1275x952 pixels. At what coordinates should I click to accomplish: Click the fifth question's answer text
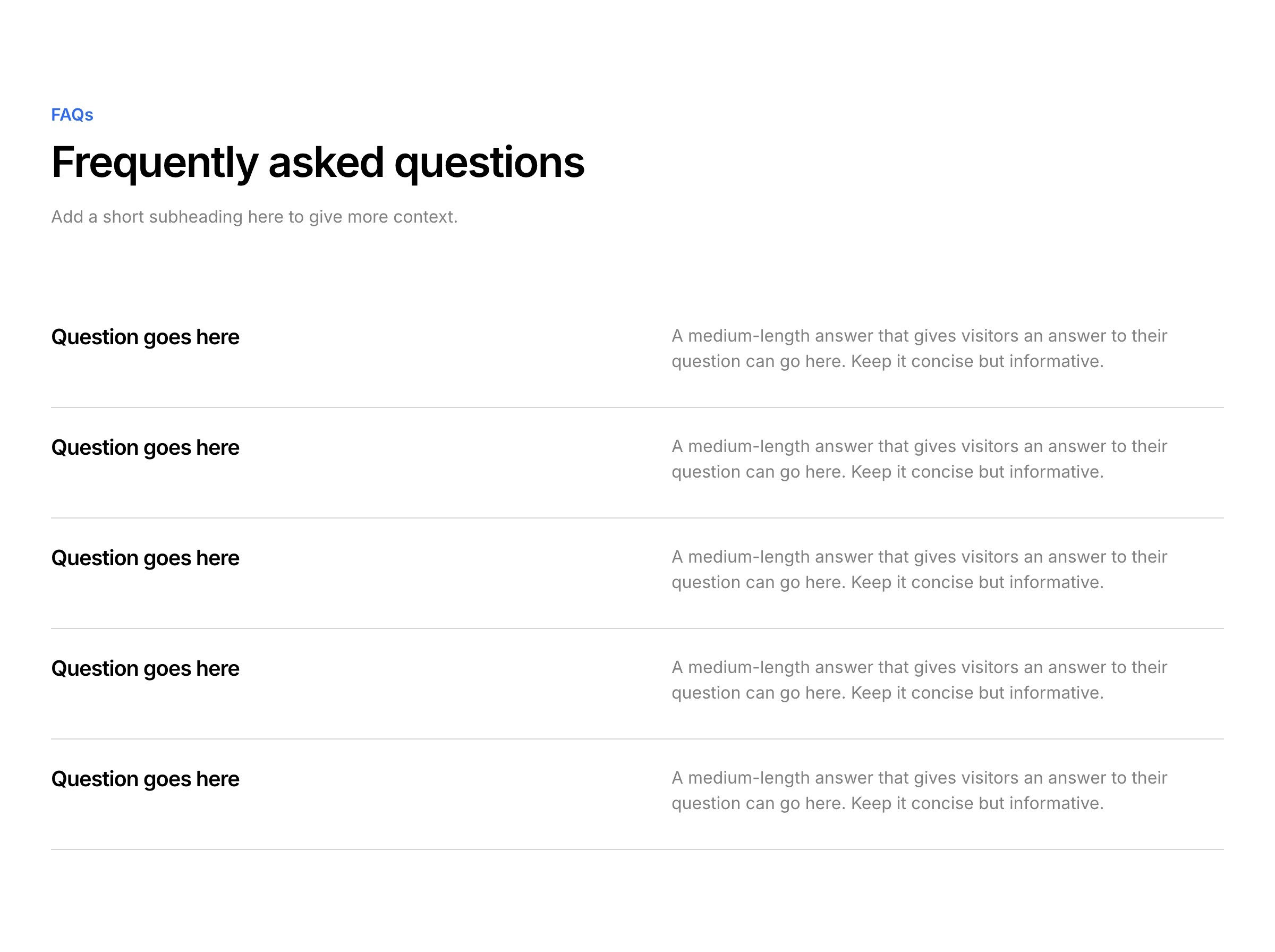coord(919,790)
